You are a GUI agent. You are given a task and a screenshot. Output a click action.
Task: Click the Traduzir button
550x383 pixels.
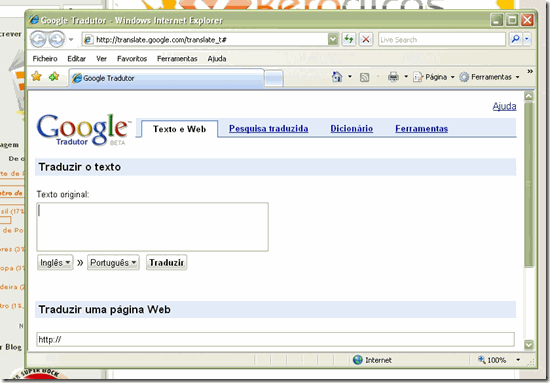point(167,263)
